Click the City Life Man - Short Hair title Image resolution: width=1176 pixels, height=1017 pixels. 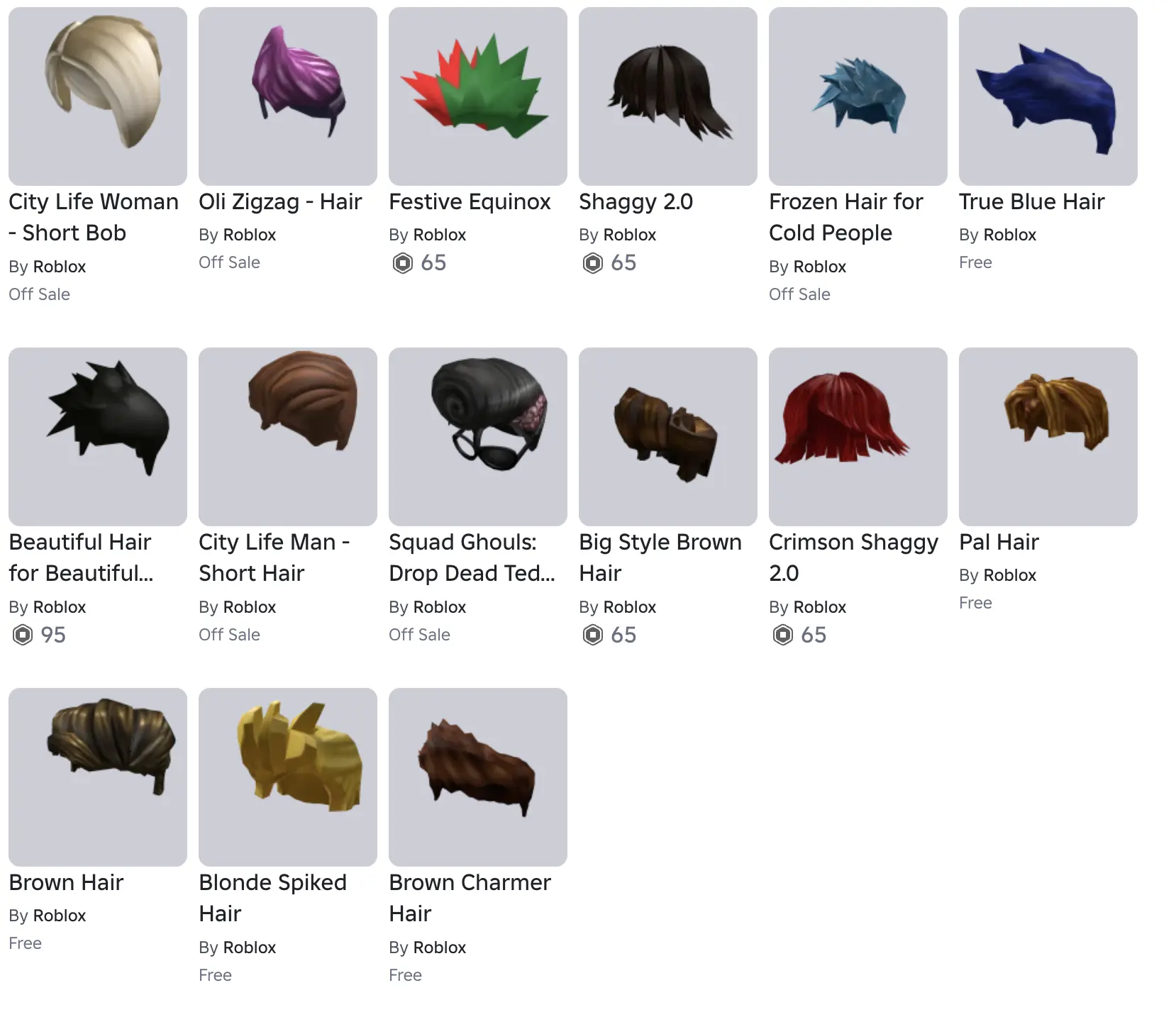click(274, 557)
